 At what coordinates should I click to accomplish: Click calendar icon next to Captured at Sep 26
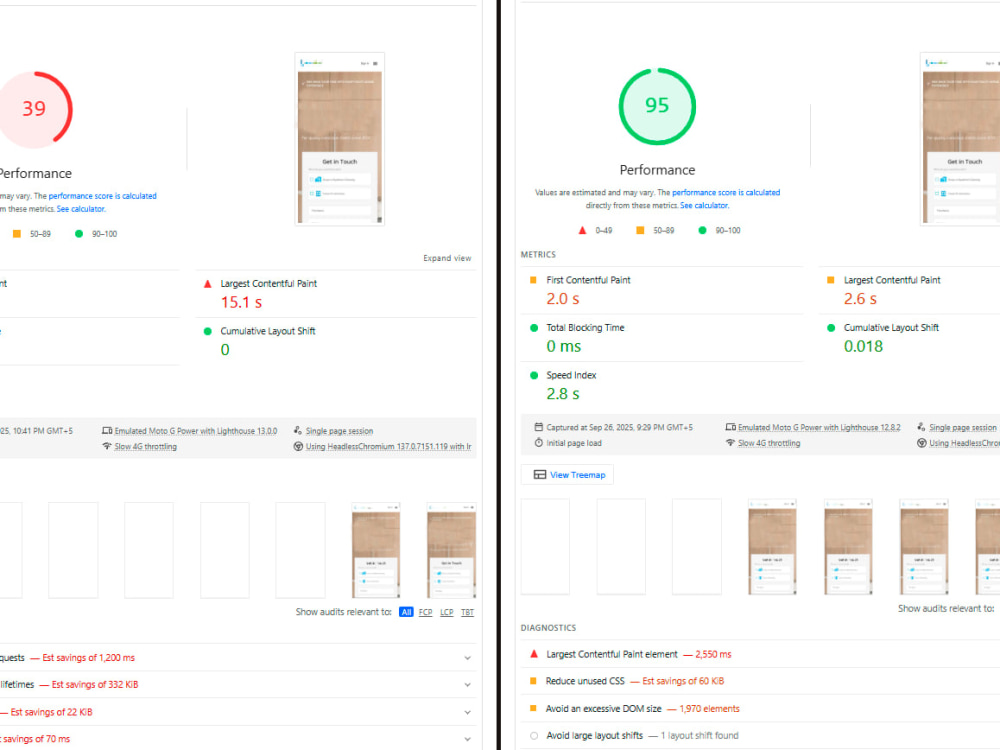pyautogui.click(x=539, y=427)
